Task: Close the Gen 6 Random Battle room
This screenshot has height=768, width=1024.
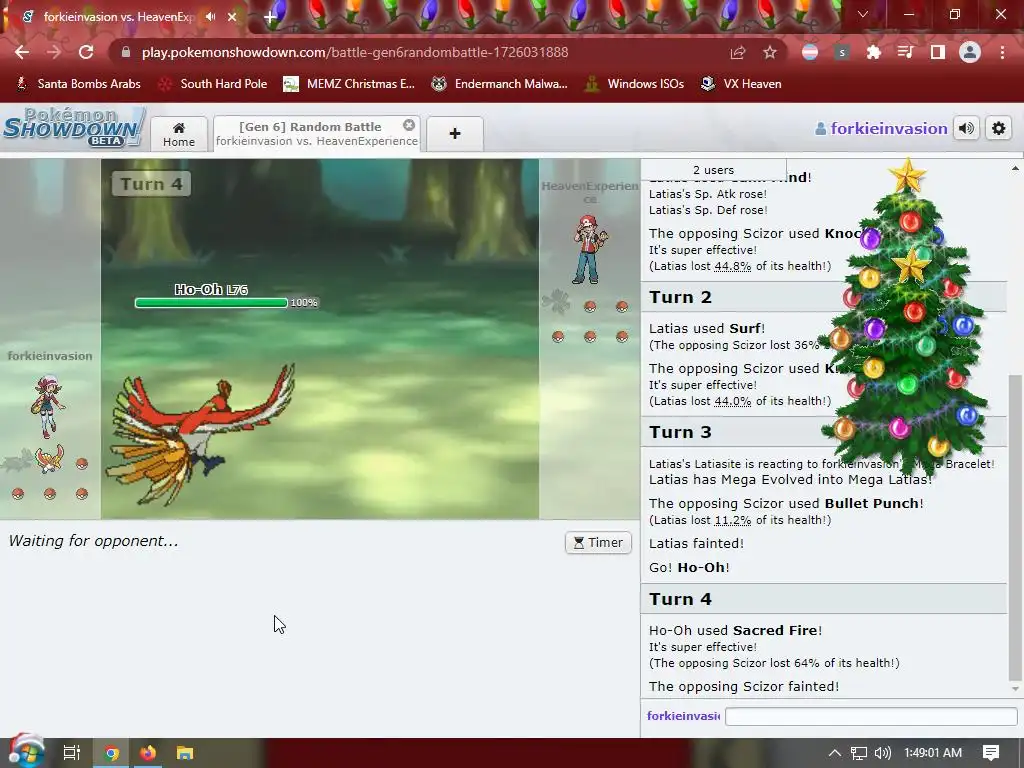Action: (409, 125)
